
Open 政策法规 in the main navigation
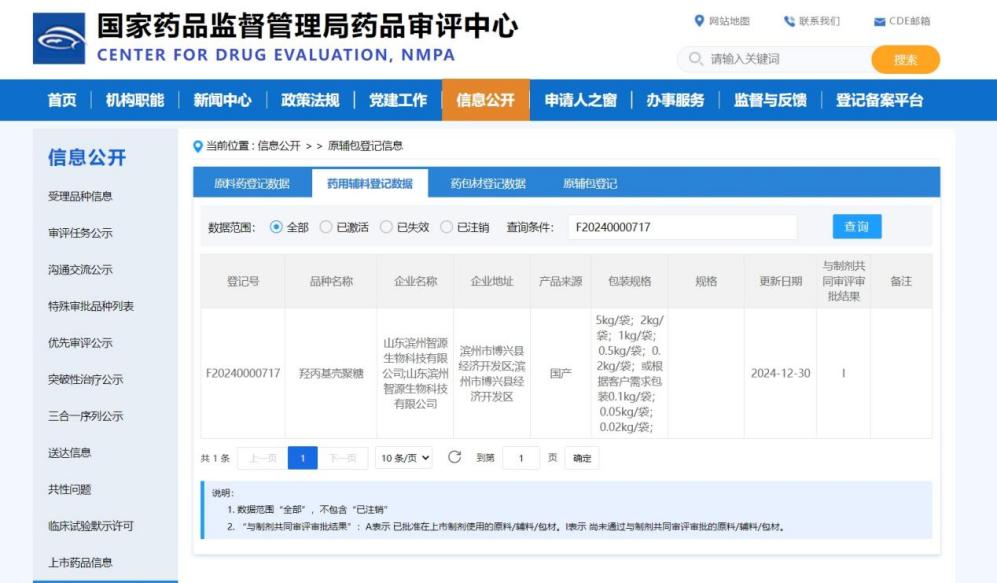tap(310, 100)
